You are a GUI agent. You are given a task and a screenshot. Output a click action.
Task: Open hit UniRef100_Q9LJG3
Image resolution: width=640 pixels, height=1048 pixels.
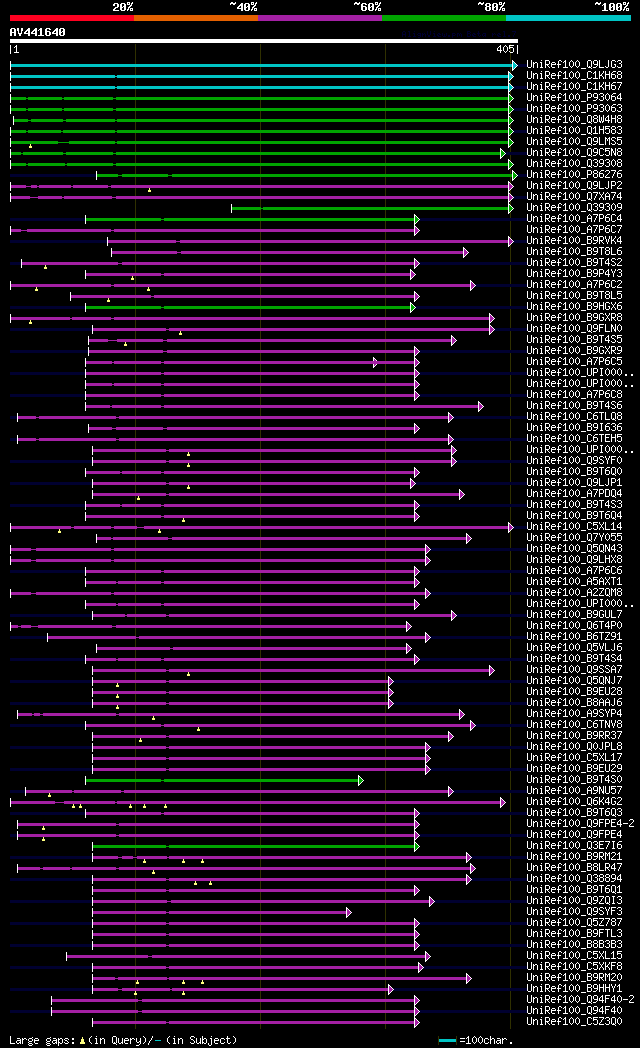click(574, 65)
